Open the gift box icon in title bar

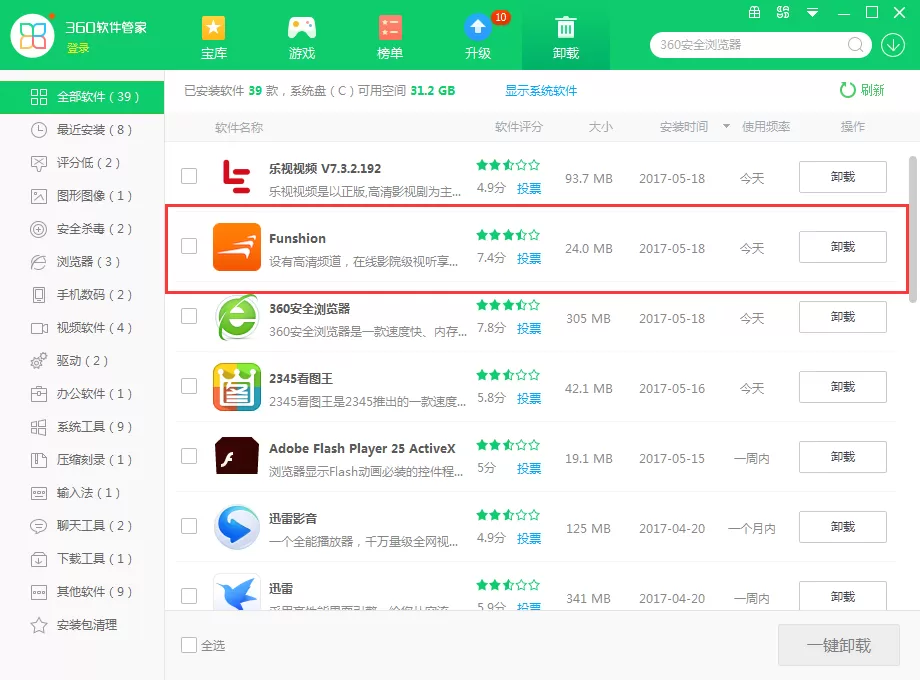coord(755,12)
